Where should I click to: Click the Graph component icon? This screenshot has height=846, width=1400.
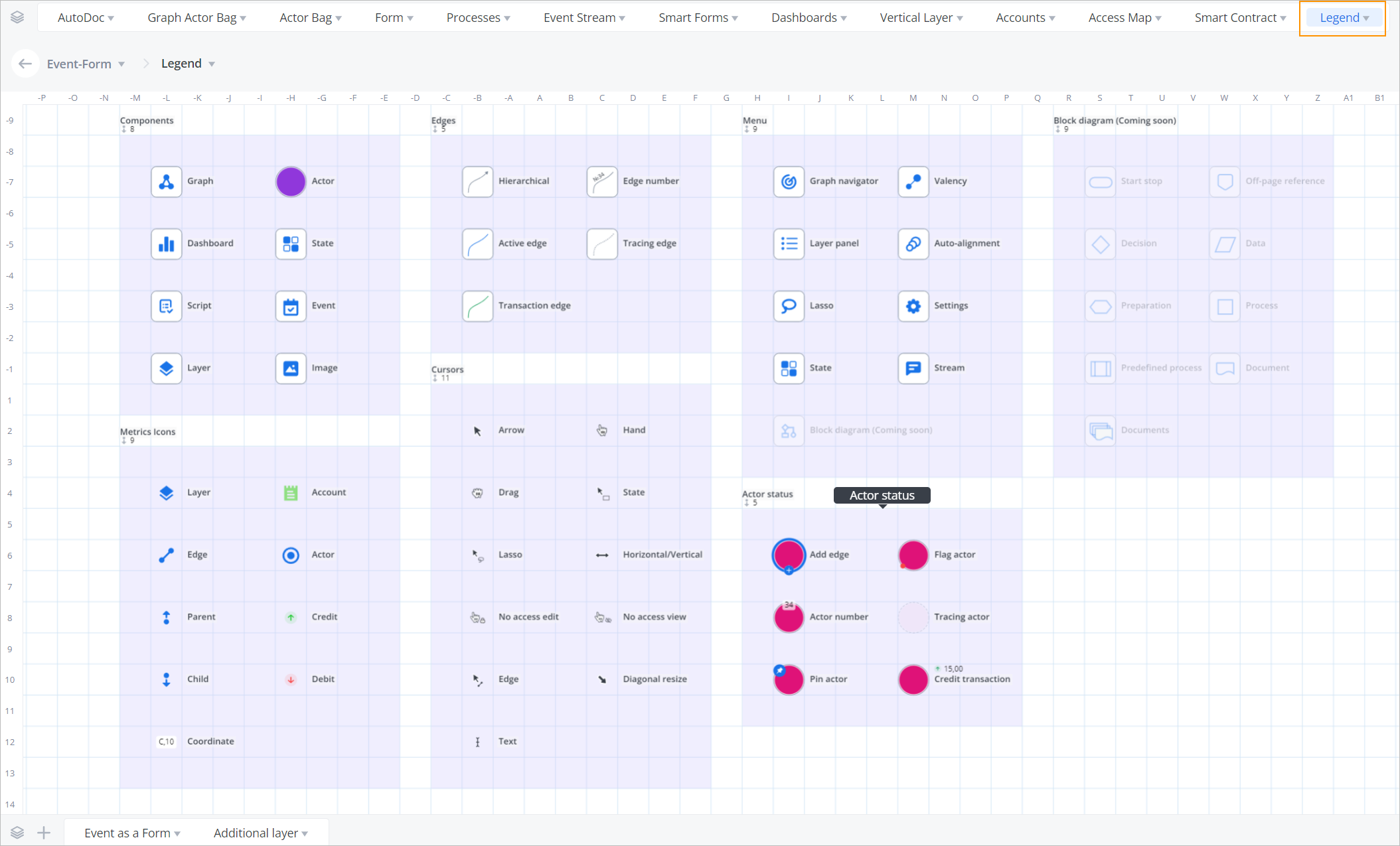point(165,180)
